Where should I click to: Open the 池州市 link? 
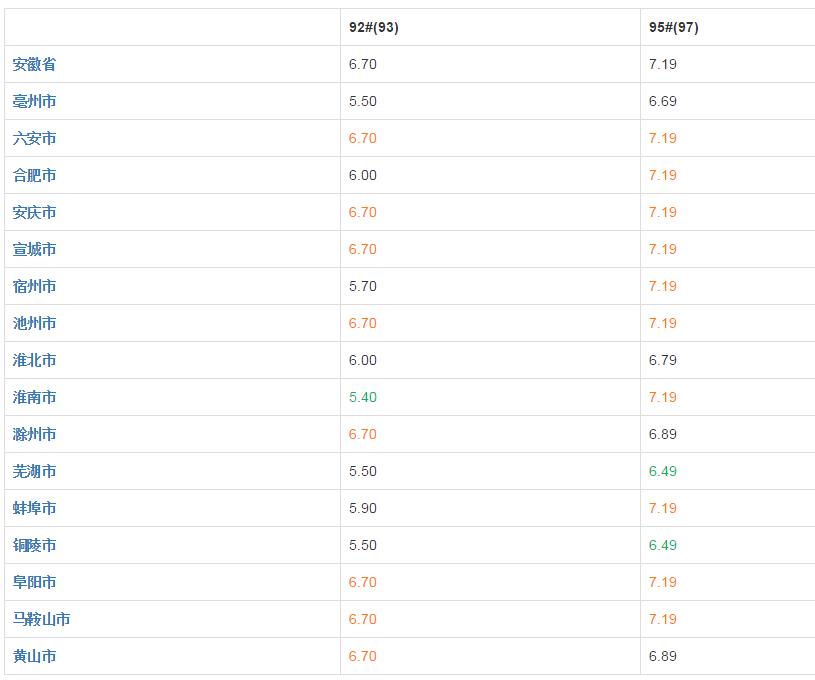[x=34, y=323]
